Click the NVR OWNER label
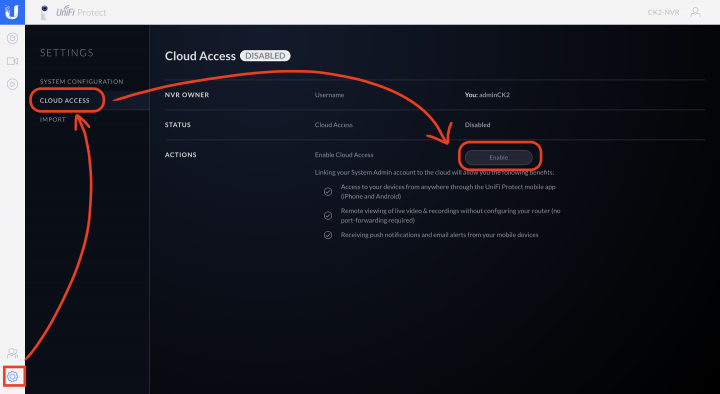 187,95
